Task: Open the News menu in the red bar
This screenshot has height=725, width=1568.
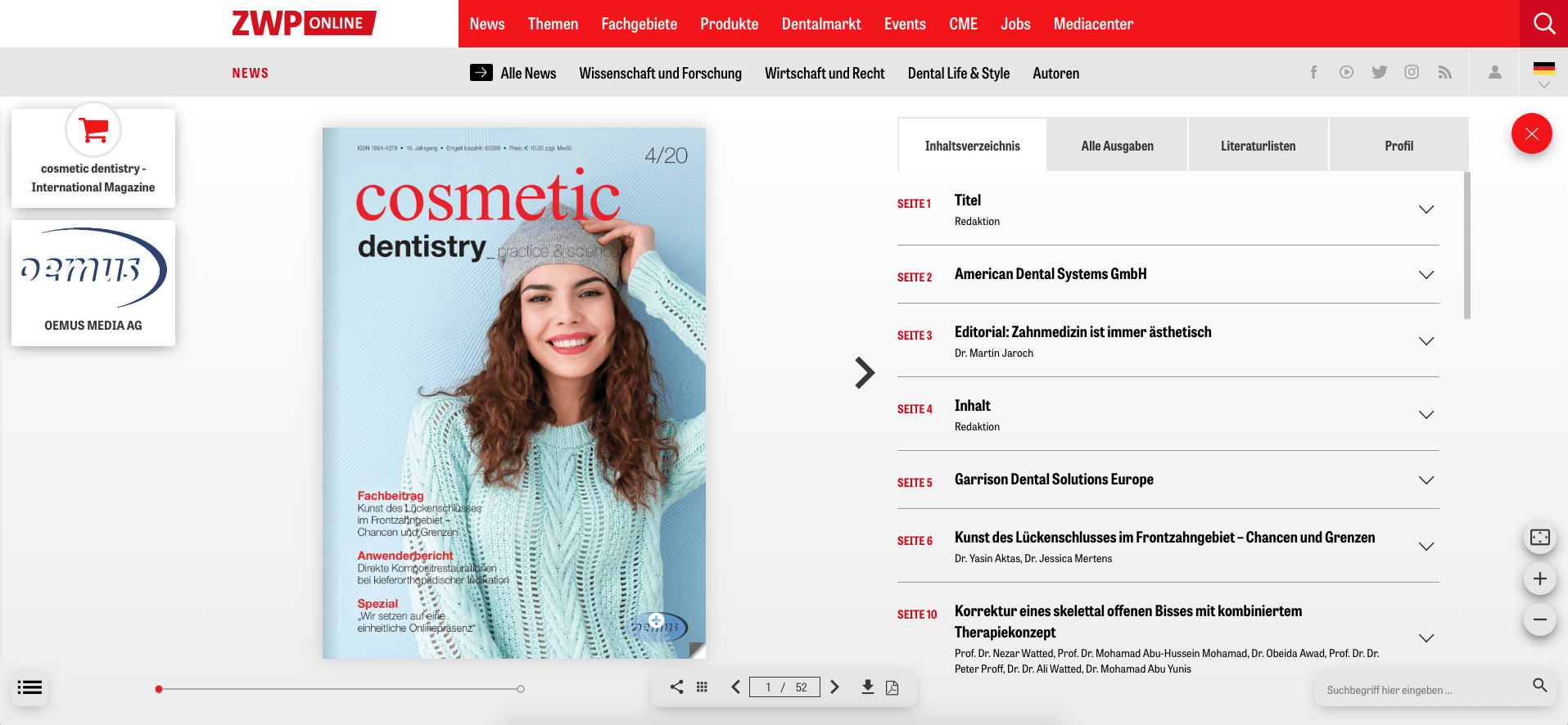Action: 487,24
